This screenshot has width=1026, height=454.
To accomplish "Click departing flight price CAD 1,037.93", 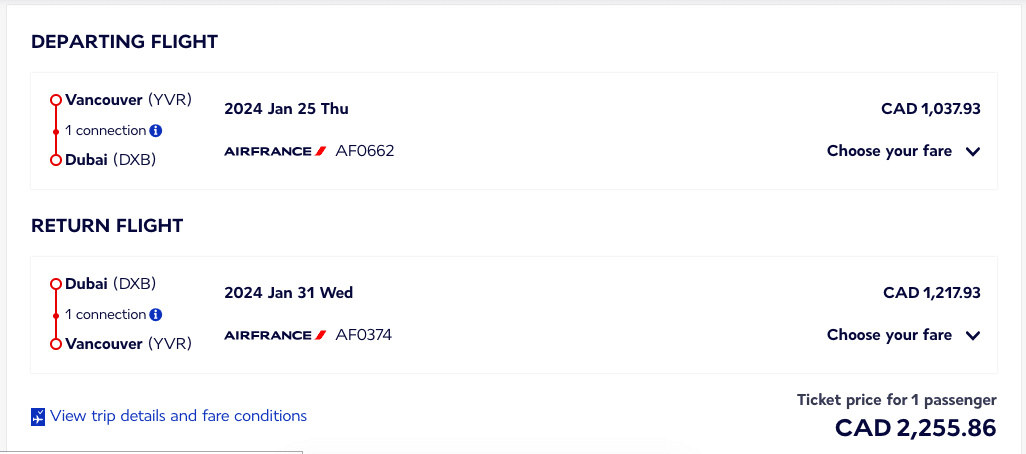I will pyautogui.click(x=931, y=109).
